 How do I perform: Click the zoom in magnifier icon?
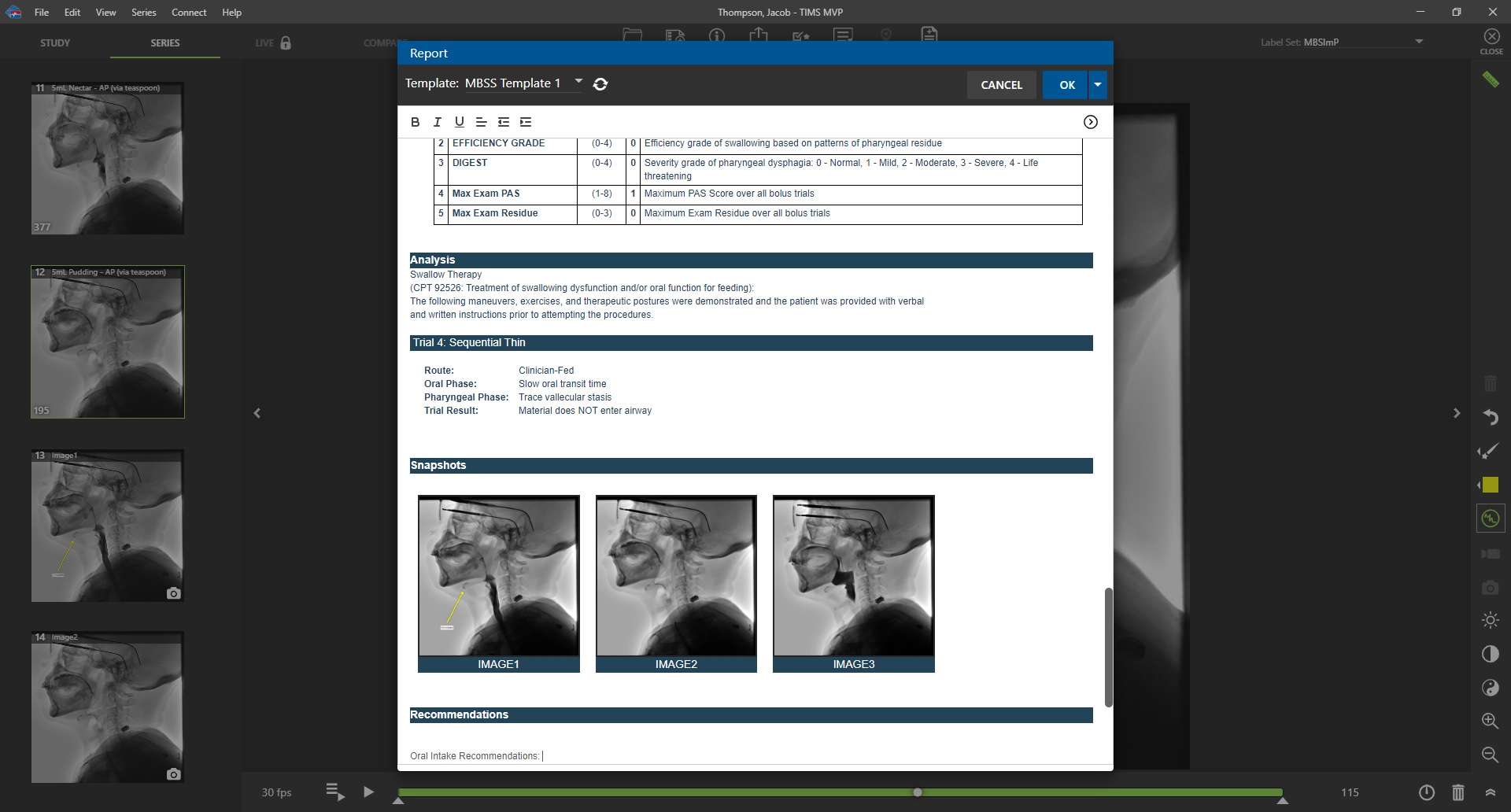coord(1490,721)
